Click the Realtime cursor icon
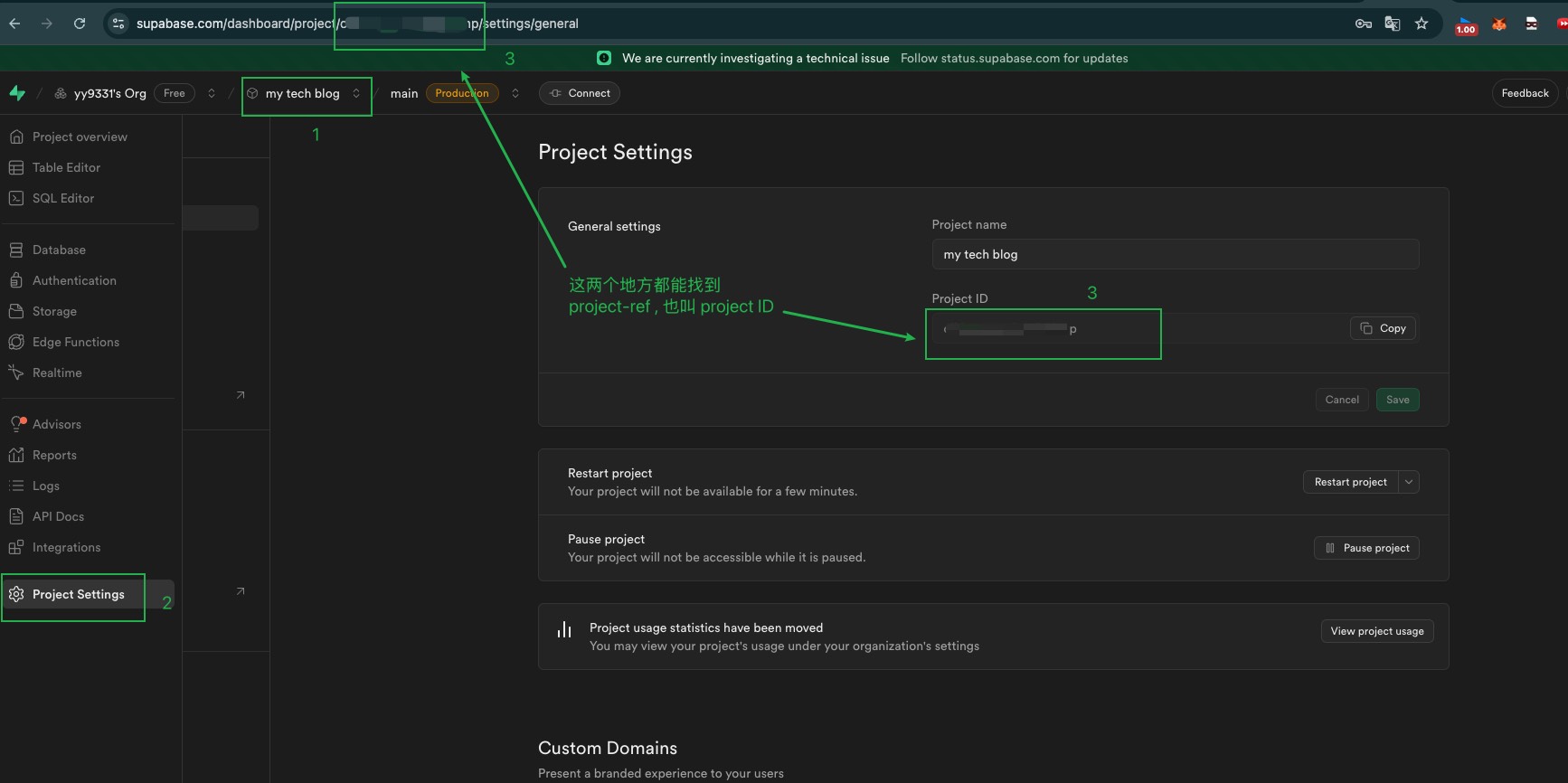This screenshot has height=783, width=1568. click(16, 373)
